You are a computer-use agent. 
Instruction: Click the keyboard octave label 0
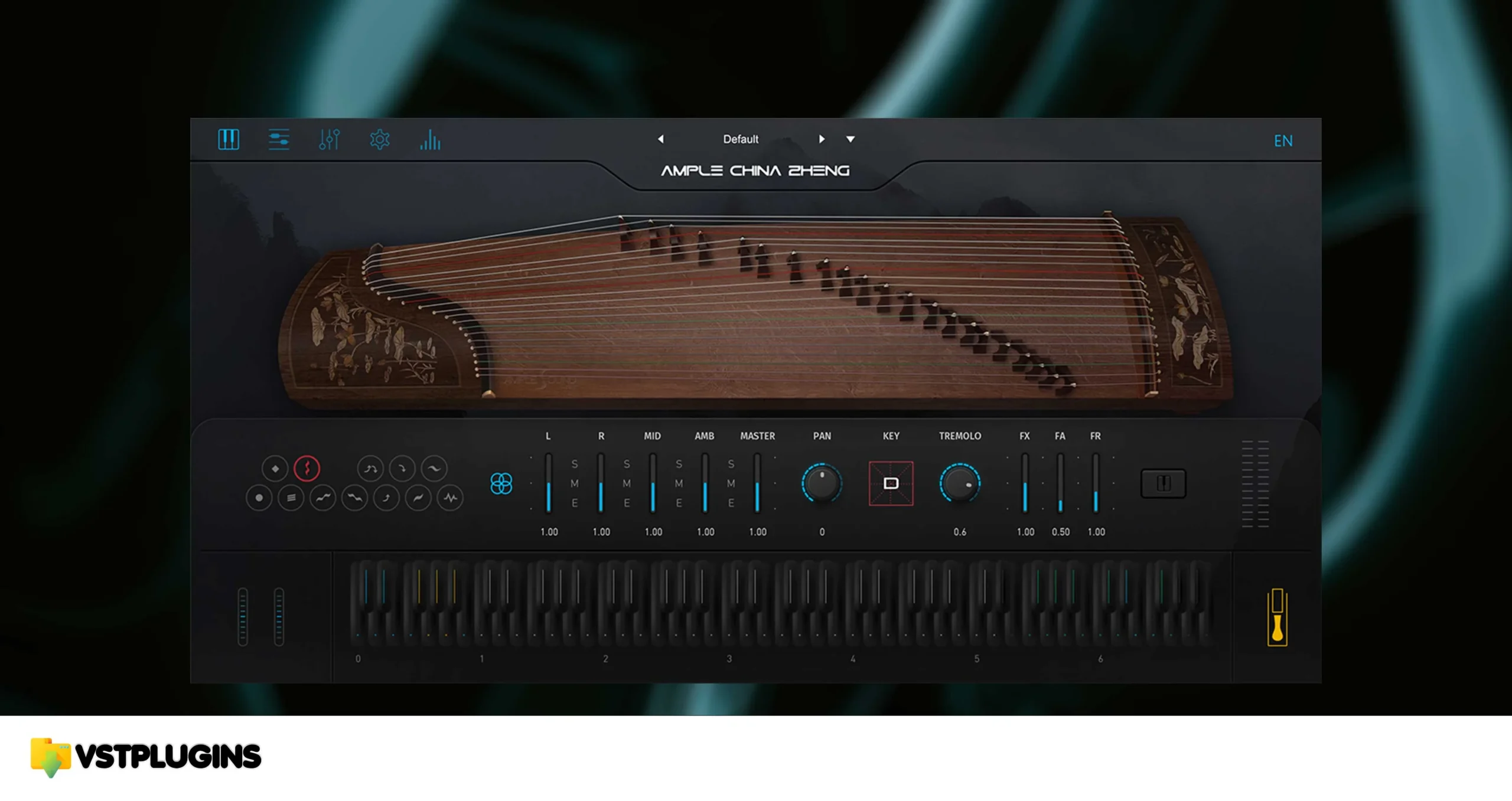click(358, 659)
